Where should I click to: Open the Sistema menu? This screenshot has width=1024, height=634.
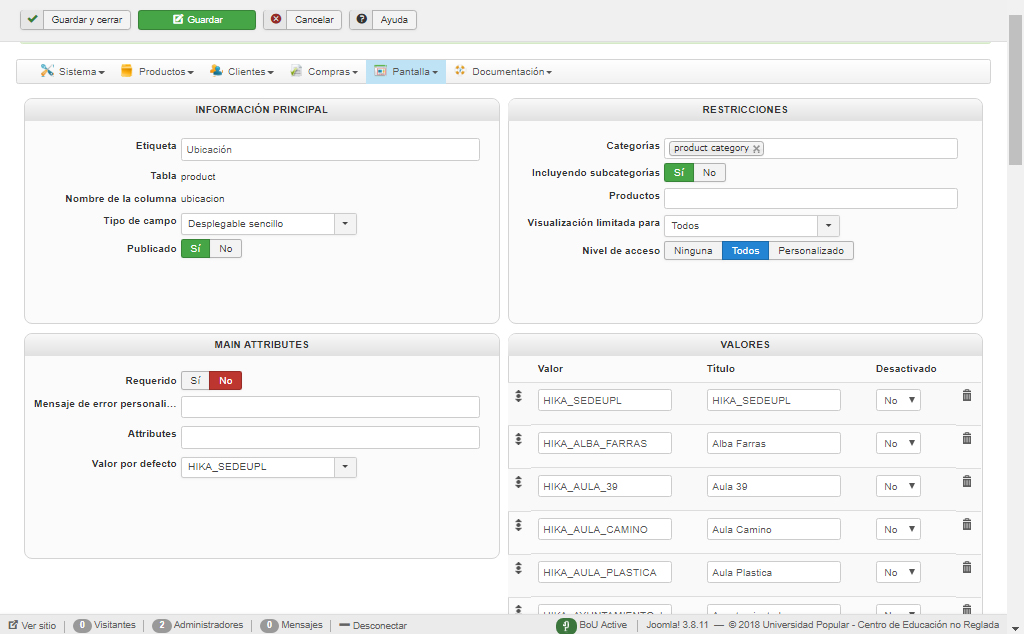72,71
